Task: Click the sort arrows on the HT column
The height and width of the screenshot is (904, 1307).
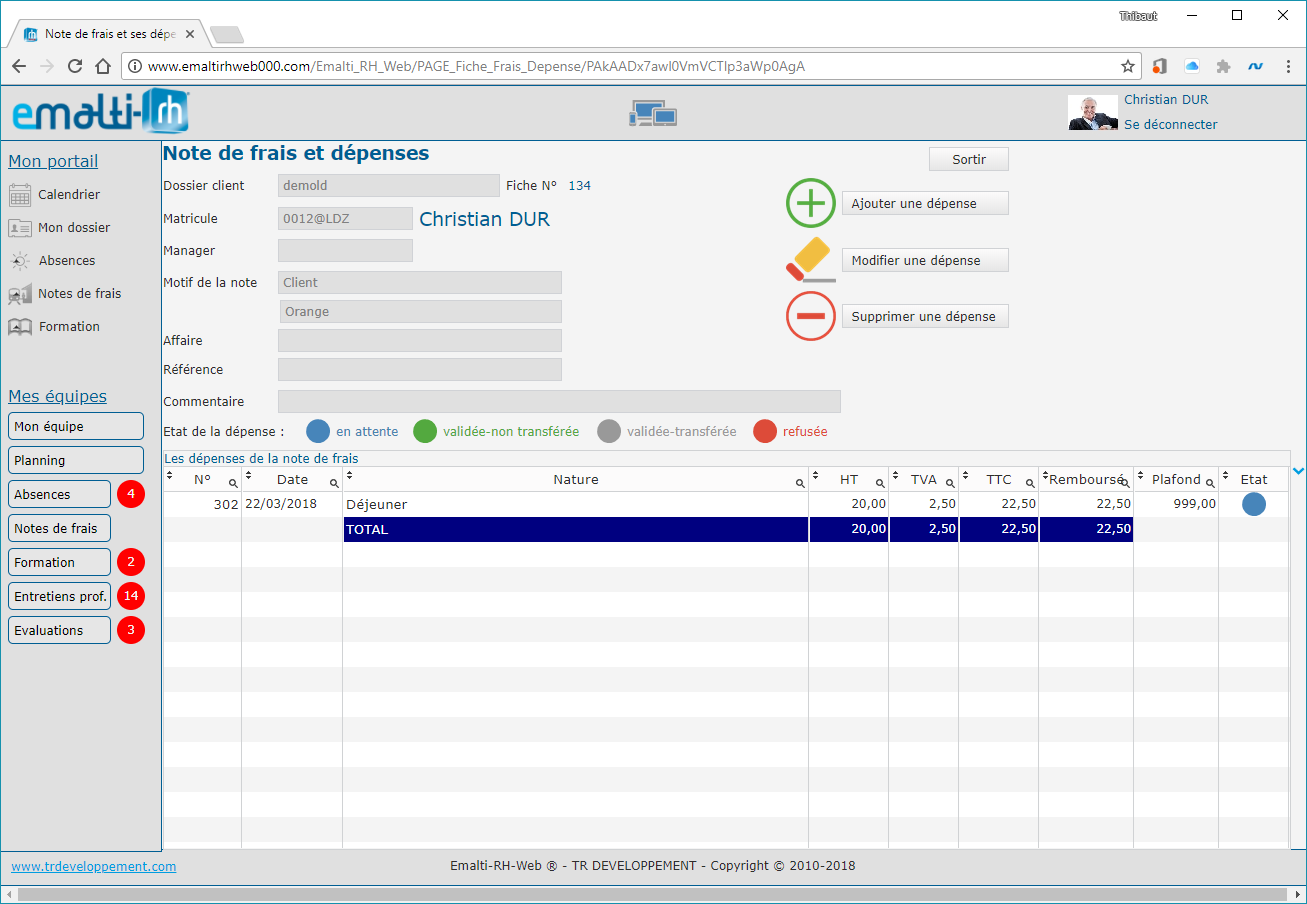Action: (815, 475)
